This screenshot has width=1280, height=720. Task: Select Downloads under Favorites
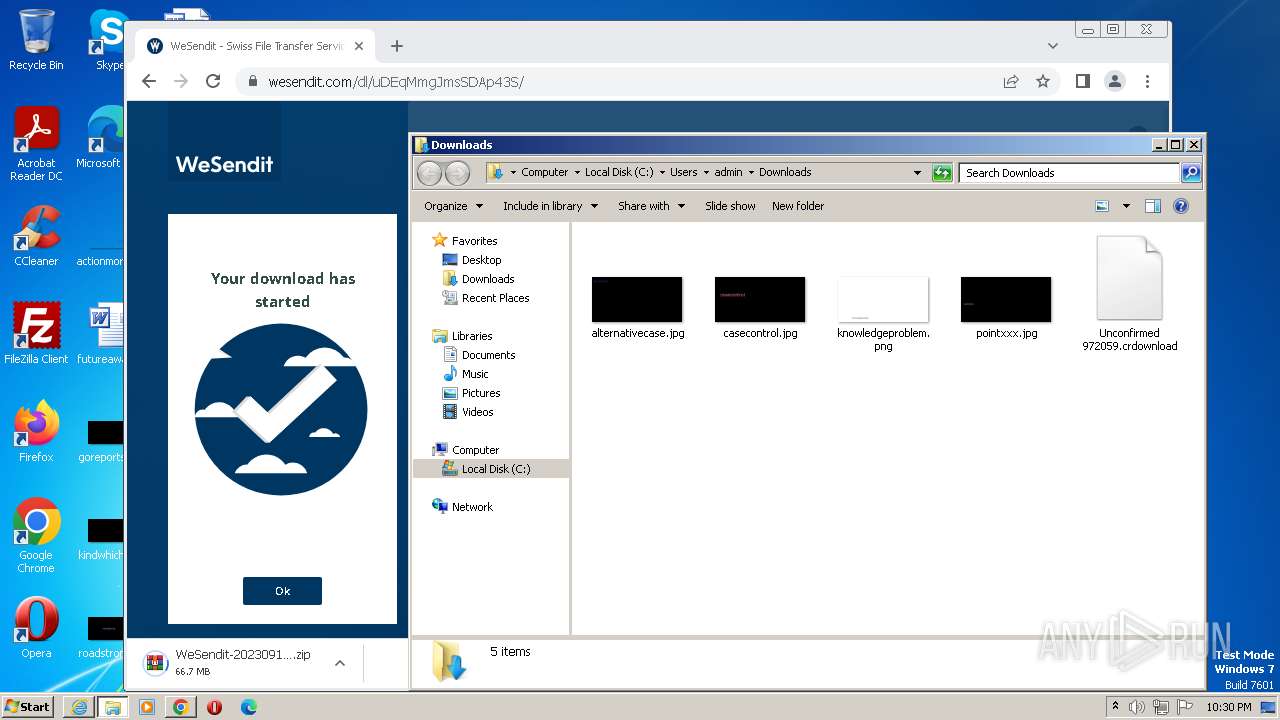pos(487,279)
